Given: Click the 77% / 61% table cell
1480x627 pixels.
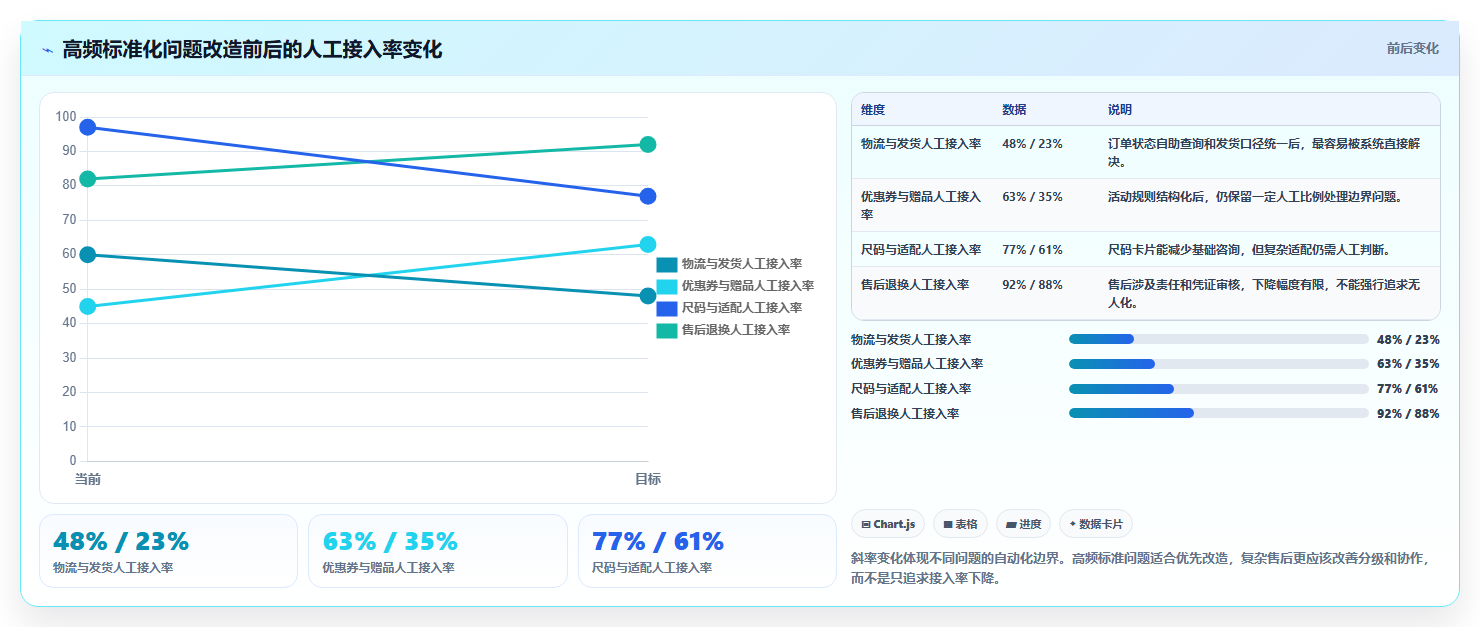Looking at the screenshot, I should click(1032, 249).
